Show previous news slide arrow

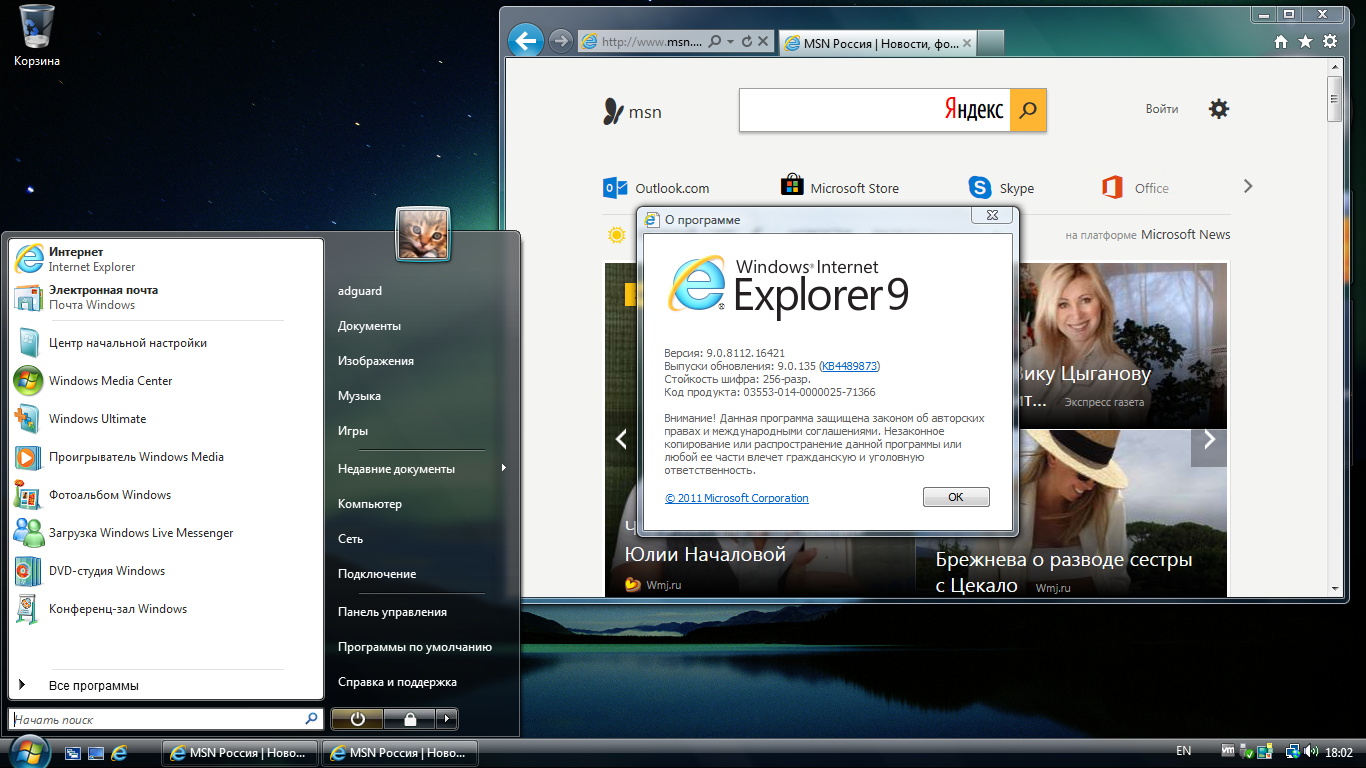tap(621, 439)
